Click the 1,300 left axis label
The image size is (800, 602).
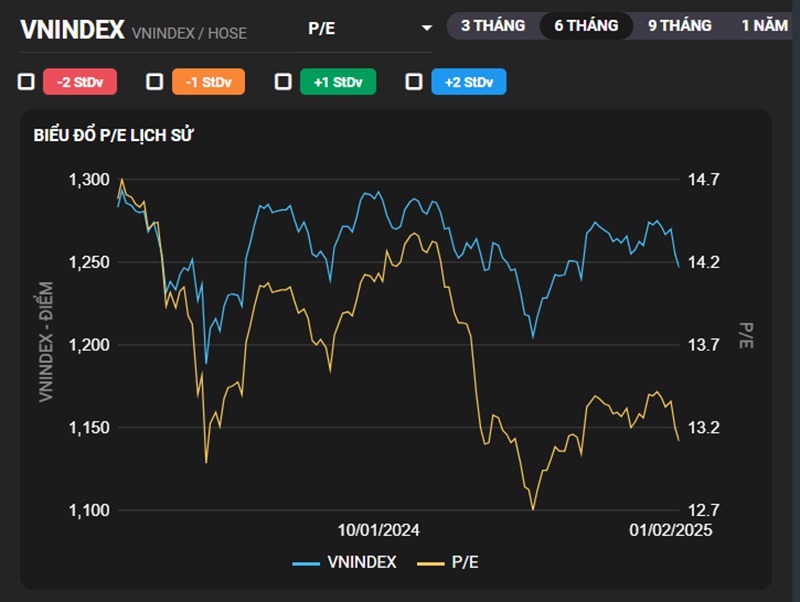click(x=89, y=180)
